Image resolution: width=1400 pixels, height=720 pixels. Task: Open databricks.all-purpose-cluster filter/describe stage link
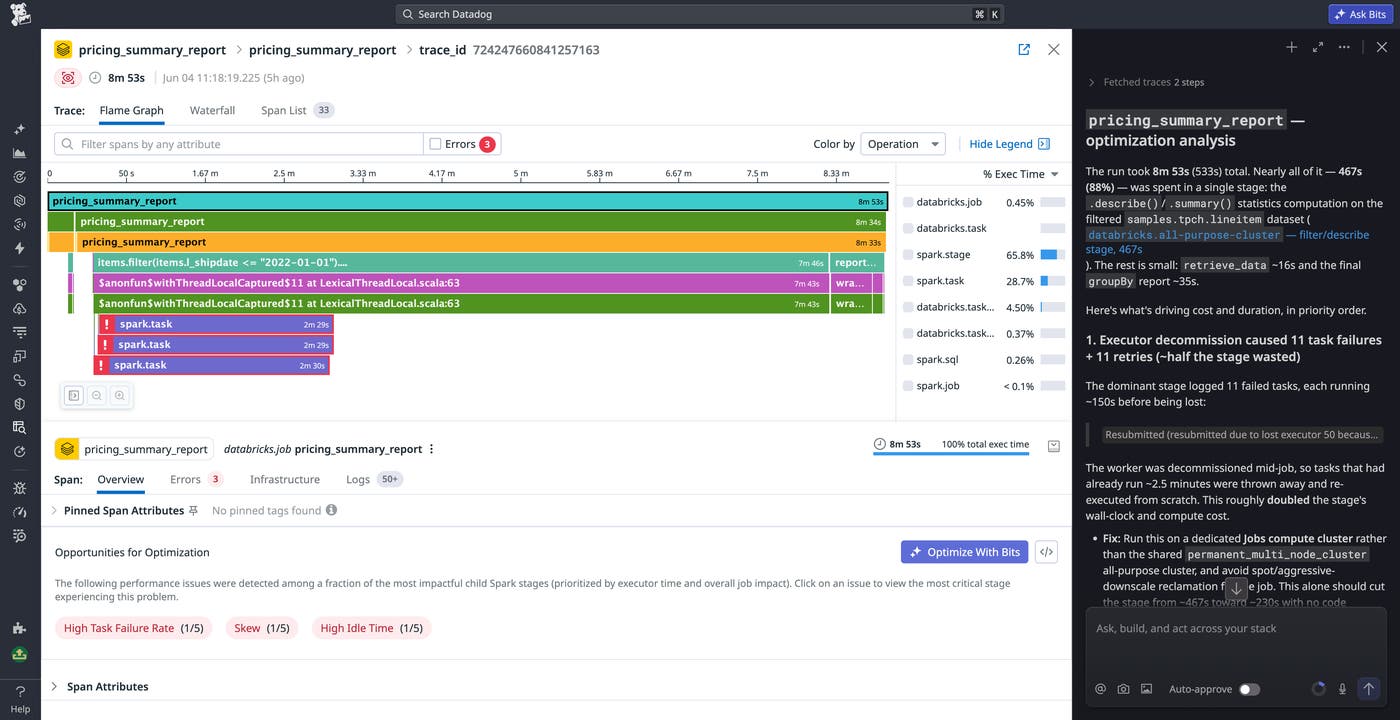(x=1228, y=242)
